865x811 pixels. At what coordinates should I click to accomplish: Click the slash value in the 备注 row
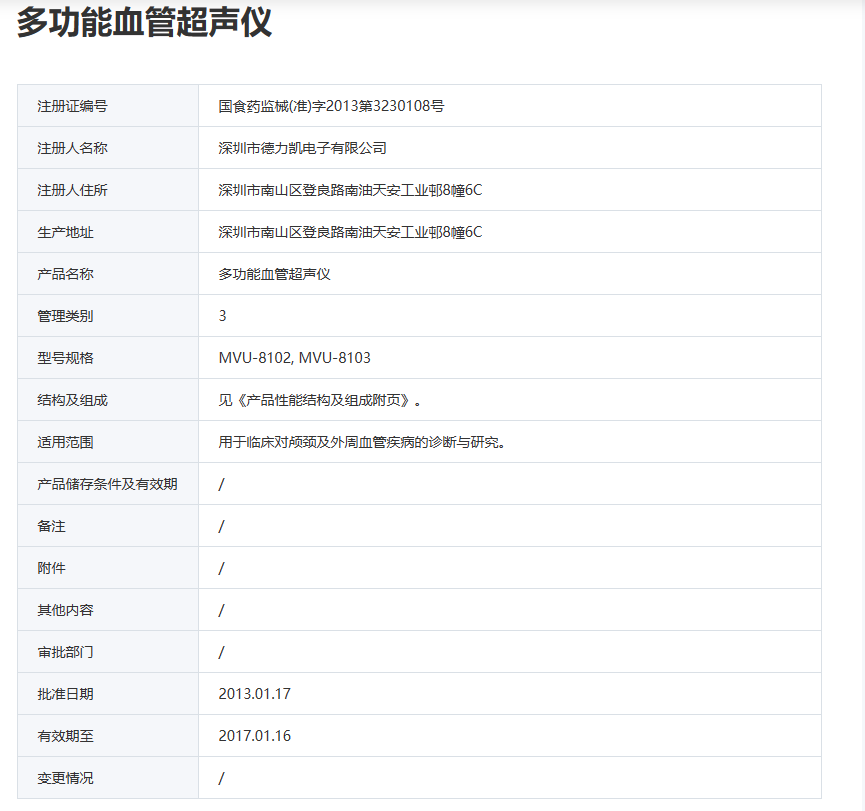tap(222, 526)
